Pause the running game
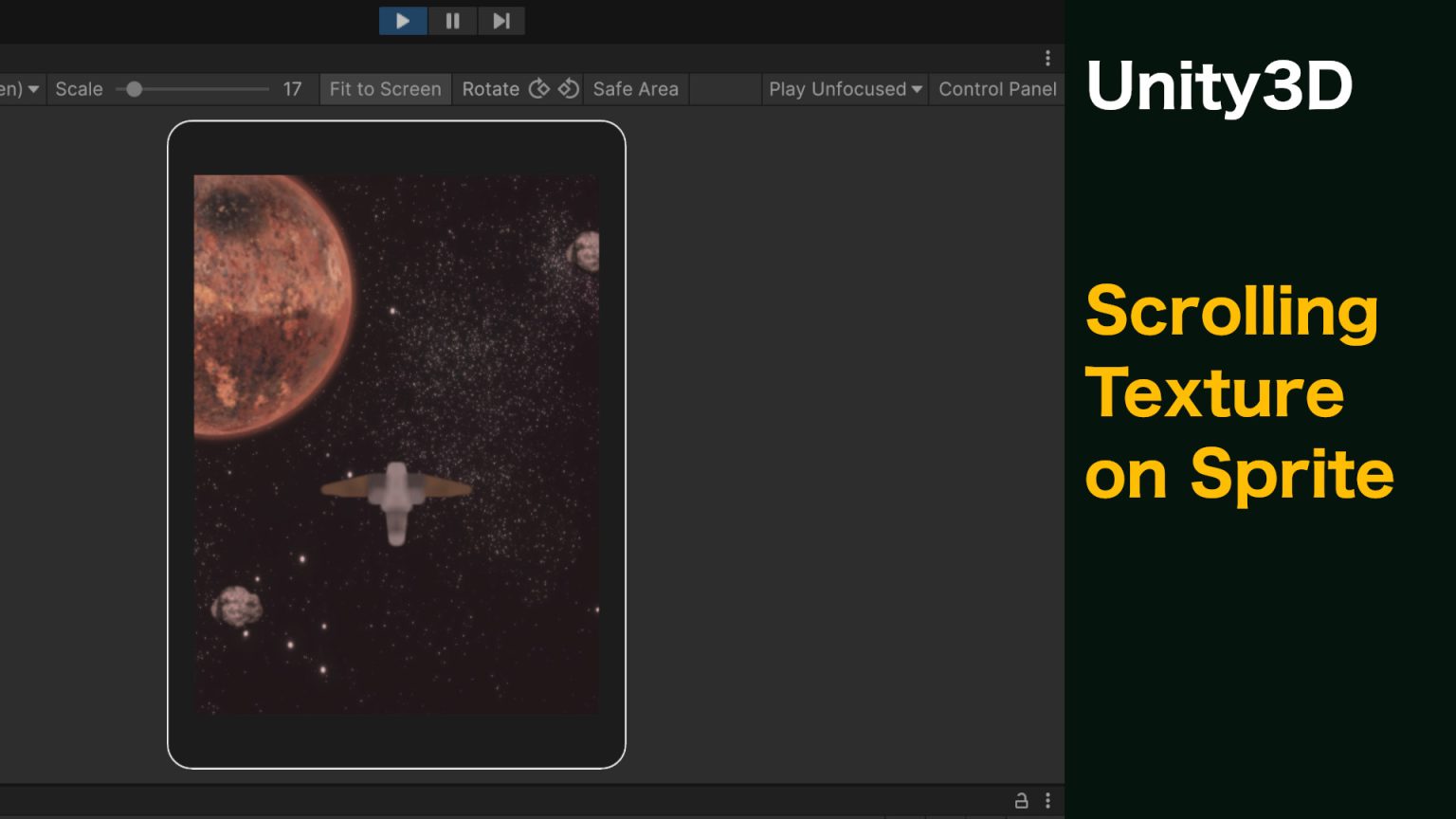1456x819 pixels. pyautogui.click(x=452, y=21)
